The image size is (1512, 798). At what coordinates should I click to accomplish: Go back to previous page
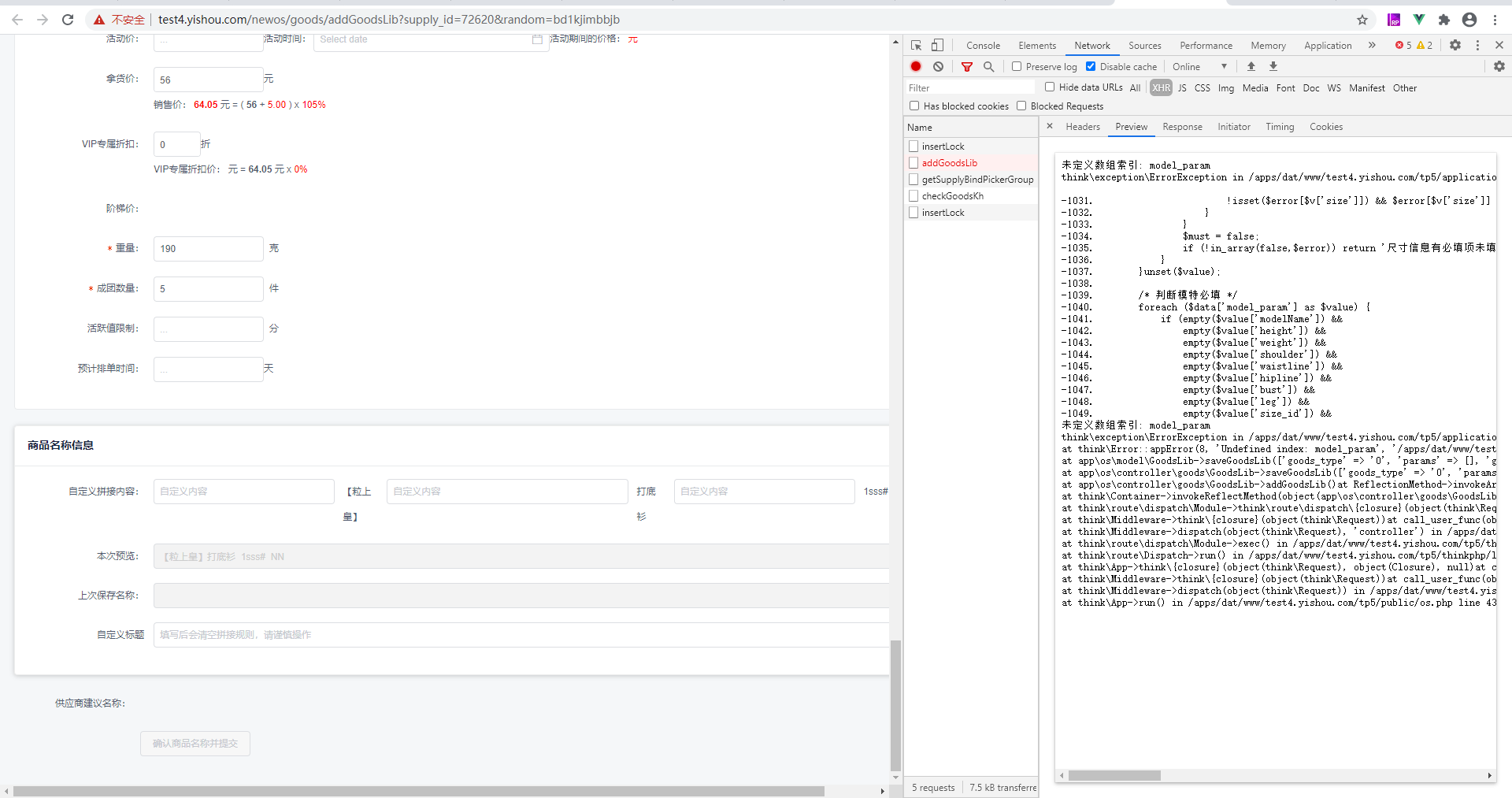pyautogui.click(x=17, y=20)
